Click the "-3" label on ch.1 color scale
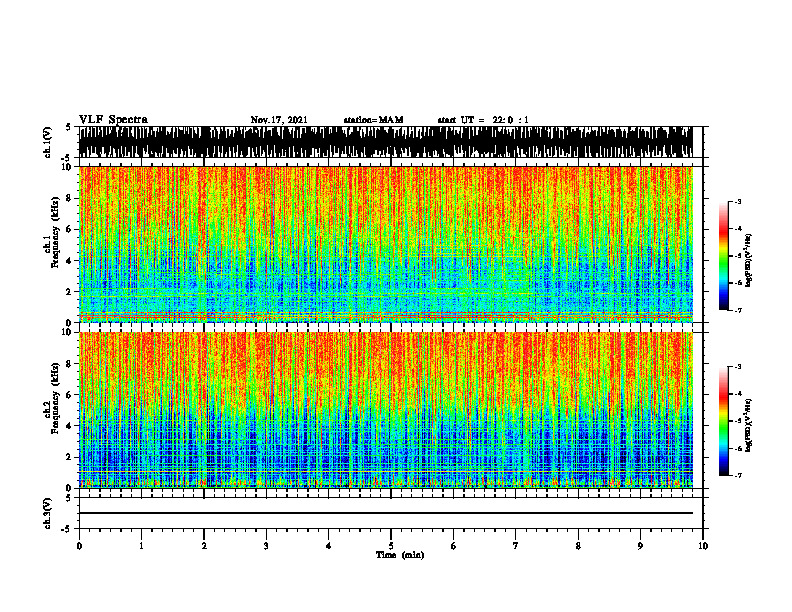792x612 pixels. [x=738, y=202]
